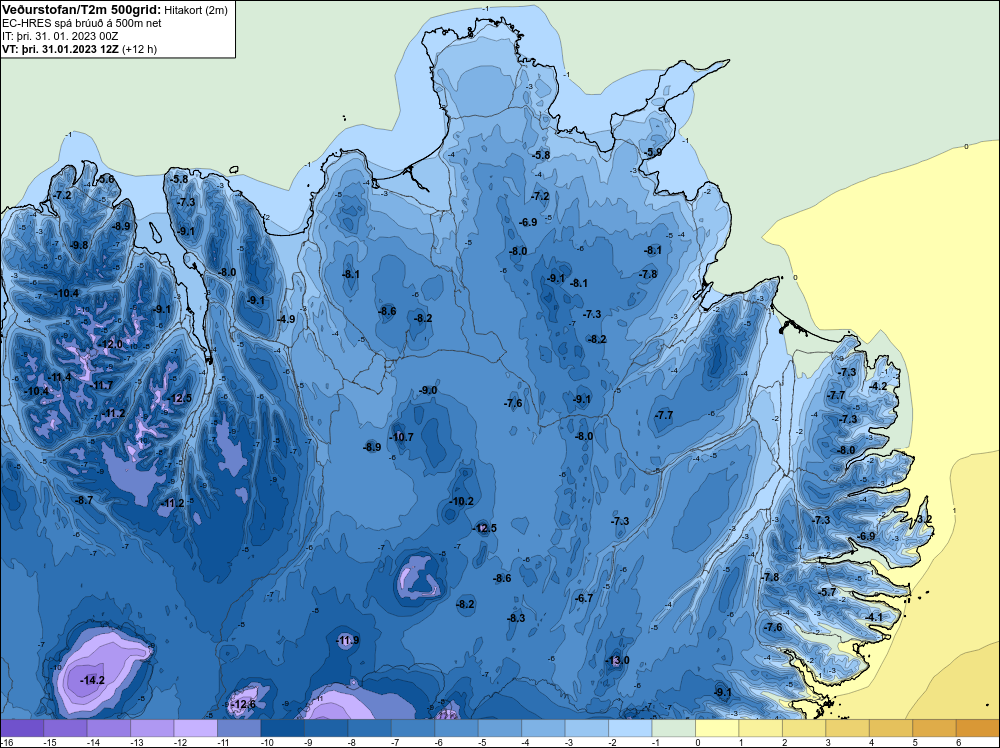Click the 'IT: þri. 31. 01. 2023 00Z' line
Viewport: 1000px width, 748px height.
[x=60, y=36]
